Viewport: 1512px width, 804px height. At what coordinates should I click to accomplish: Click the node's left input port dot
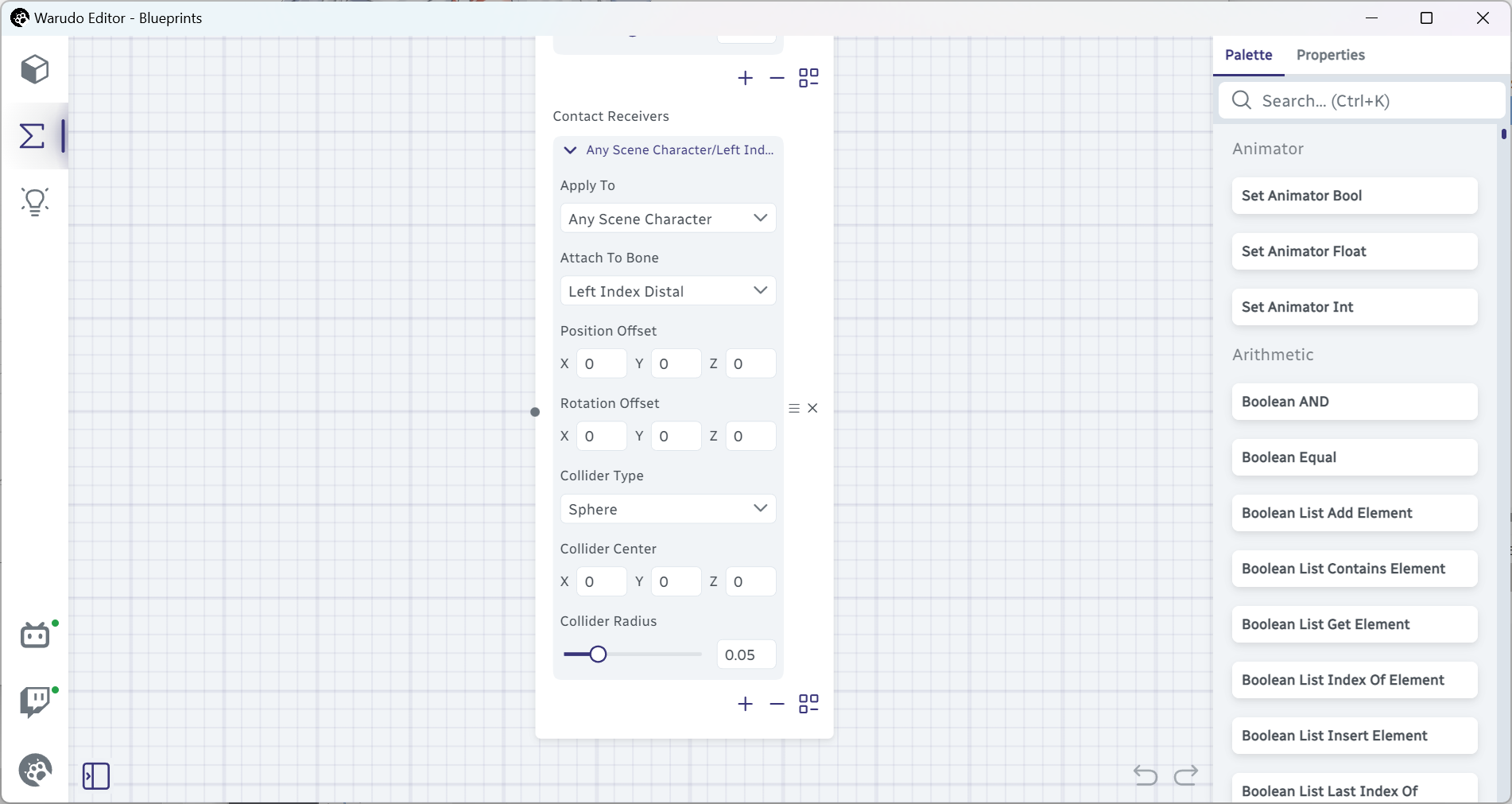535,412
